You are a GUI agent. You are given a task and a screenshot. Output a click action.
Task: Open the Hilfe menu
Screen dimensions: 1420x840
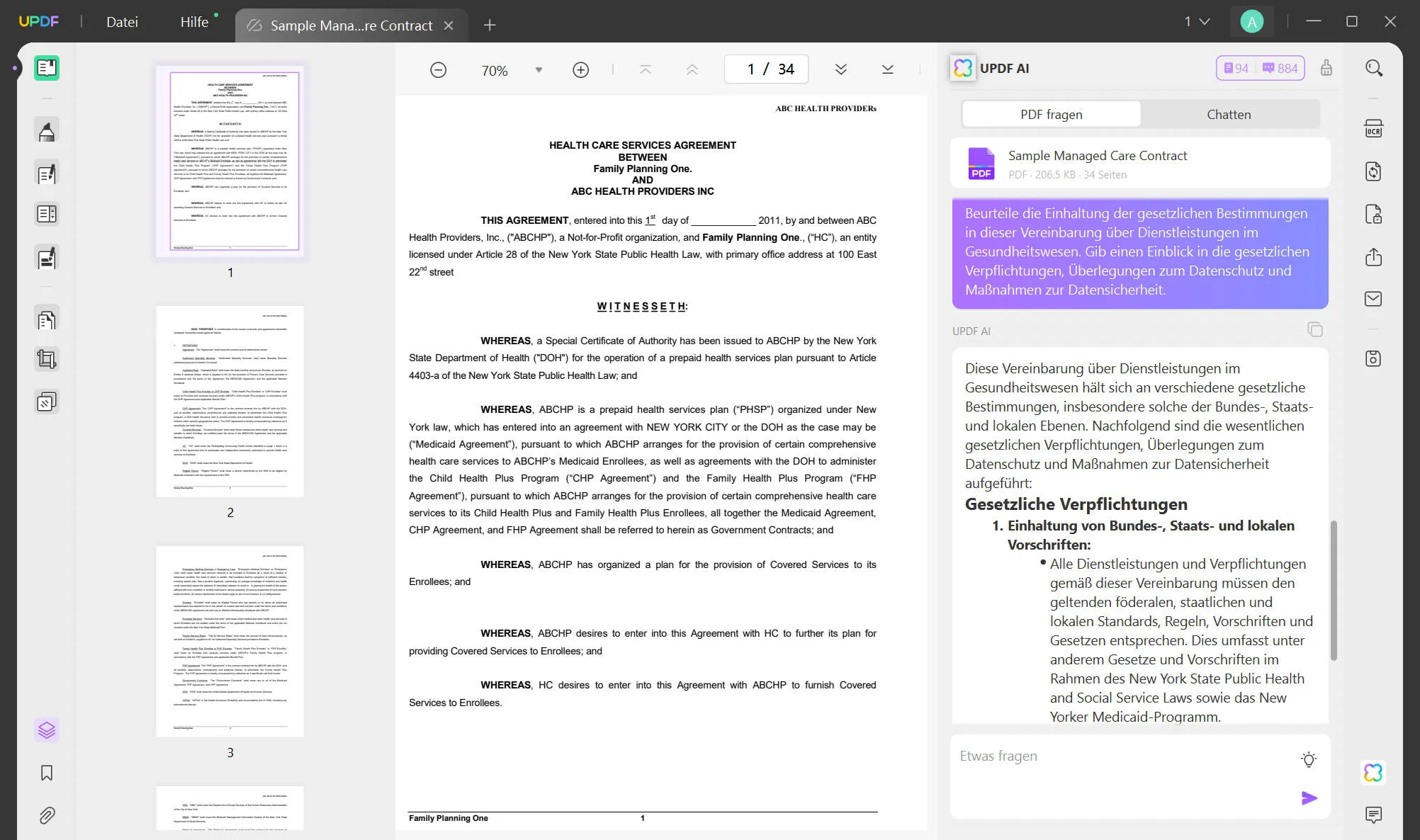coord(194,22)
